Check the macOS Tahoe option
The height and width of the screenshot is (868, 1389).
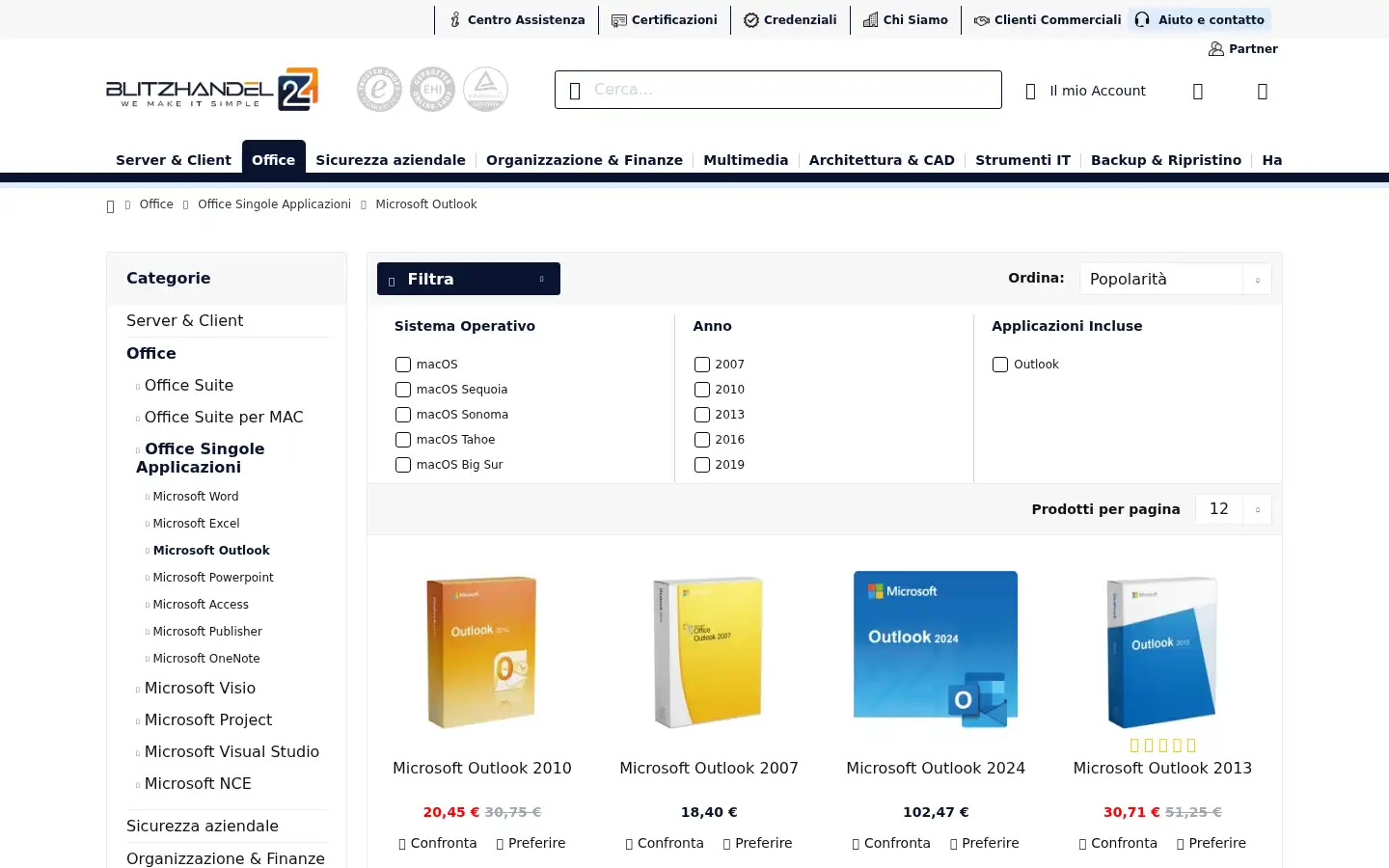[403, 440]
